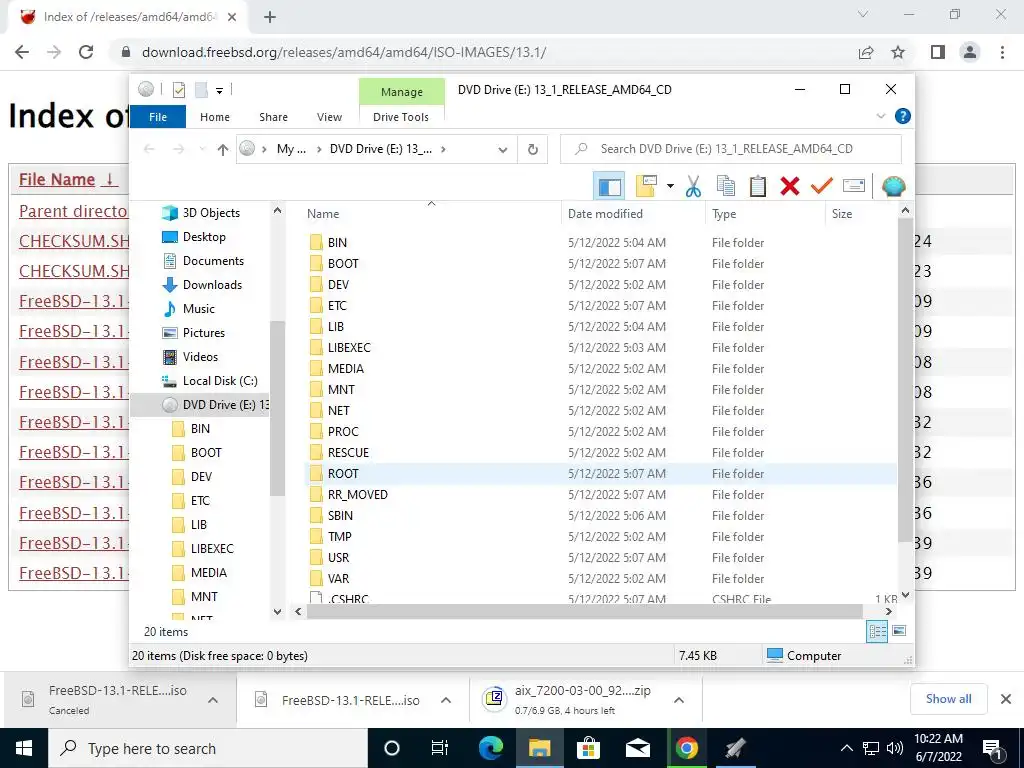Toggle Chrome side panel icon
Image resolution: width=1024 pixels, height=768 pixels.
(x=938, y=52)
